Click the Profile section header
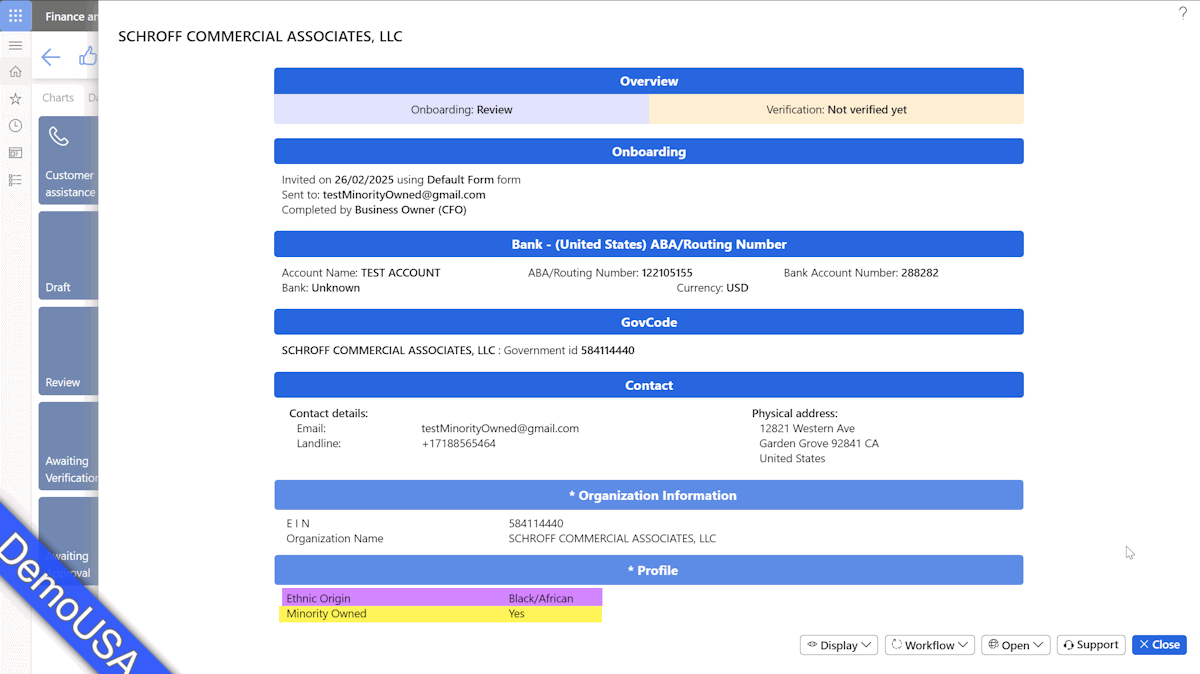This screenshot has width=1200, height=674. (x=649, y=570)
